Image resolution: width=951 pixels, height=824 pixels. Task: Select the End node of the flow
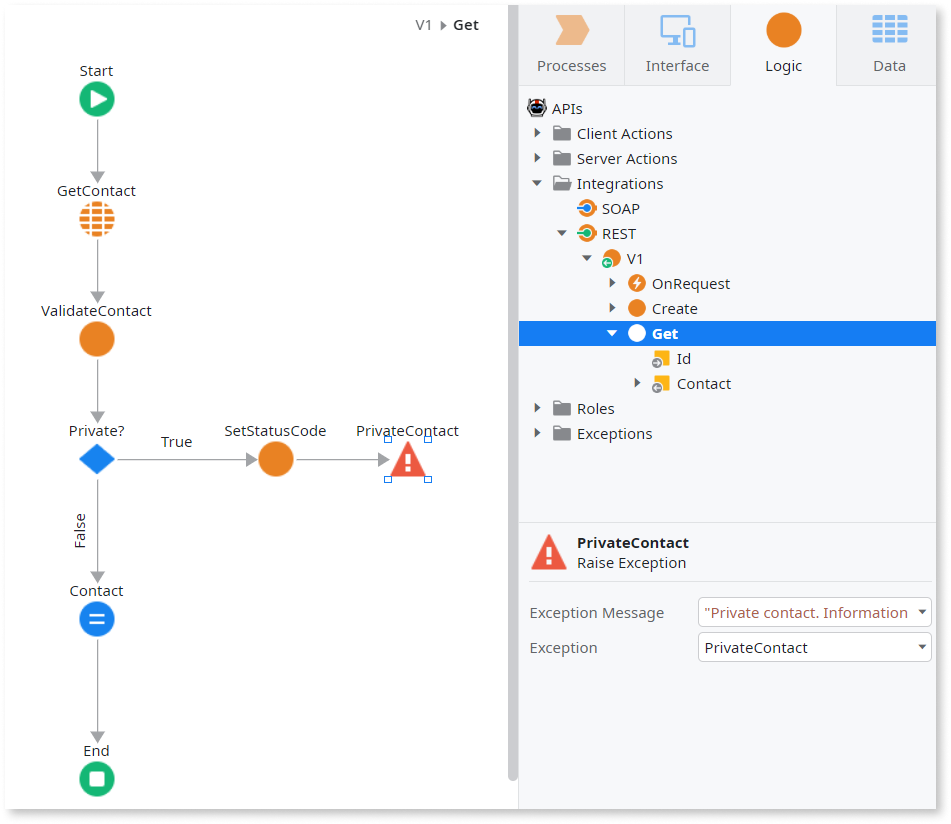(x=96, y=778)
